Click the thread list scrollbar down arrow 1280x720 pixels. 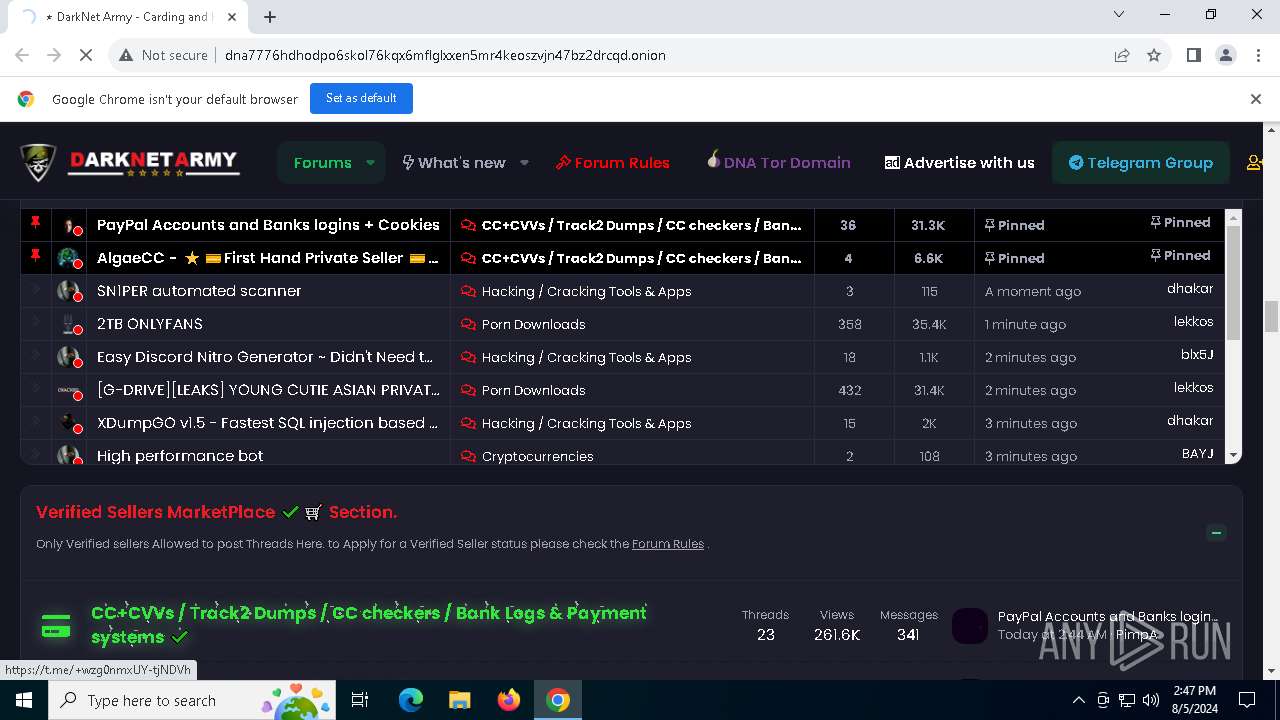point(1233,455)
